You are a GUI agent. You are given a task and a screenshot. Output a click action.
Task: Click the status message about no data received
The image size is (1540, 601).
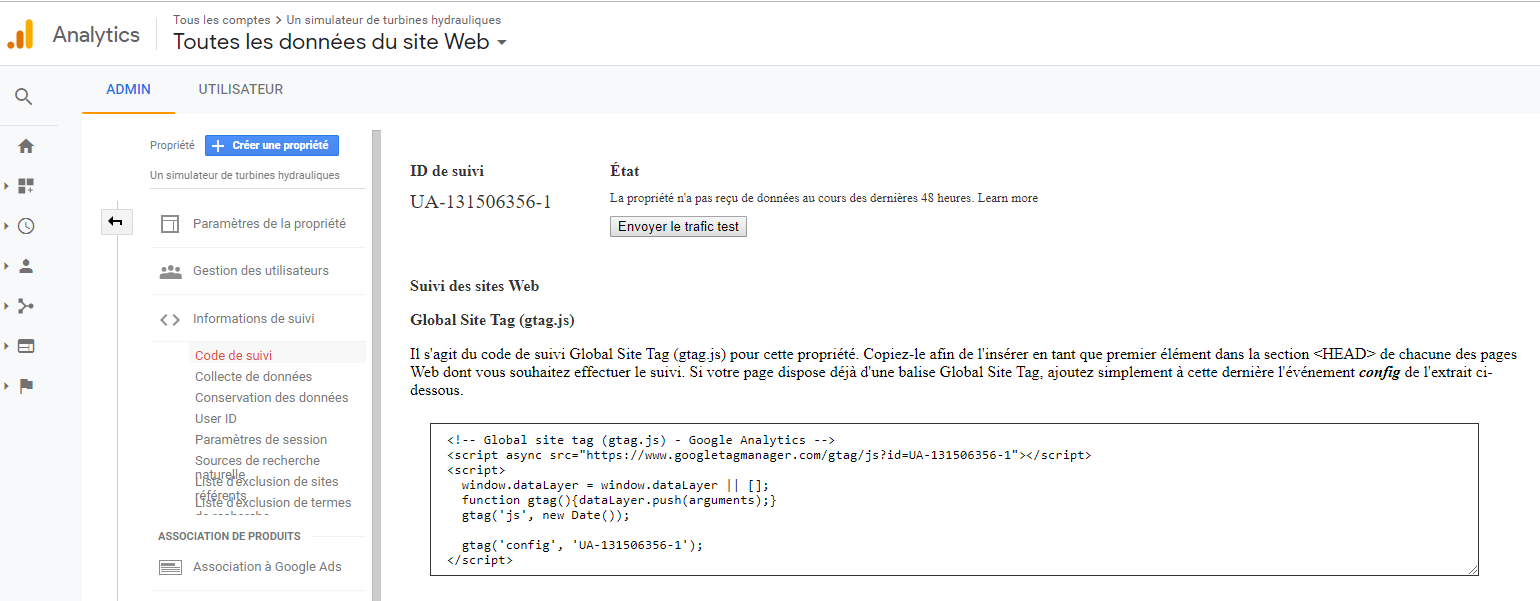pyautogui.click(x=792, y=198)
